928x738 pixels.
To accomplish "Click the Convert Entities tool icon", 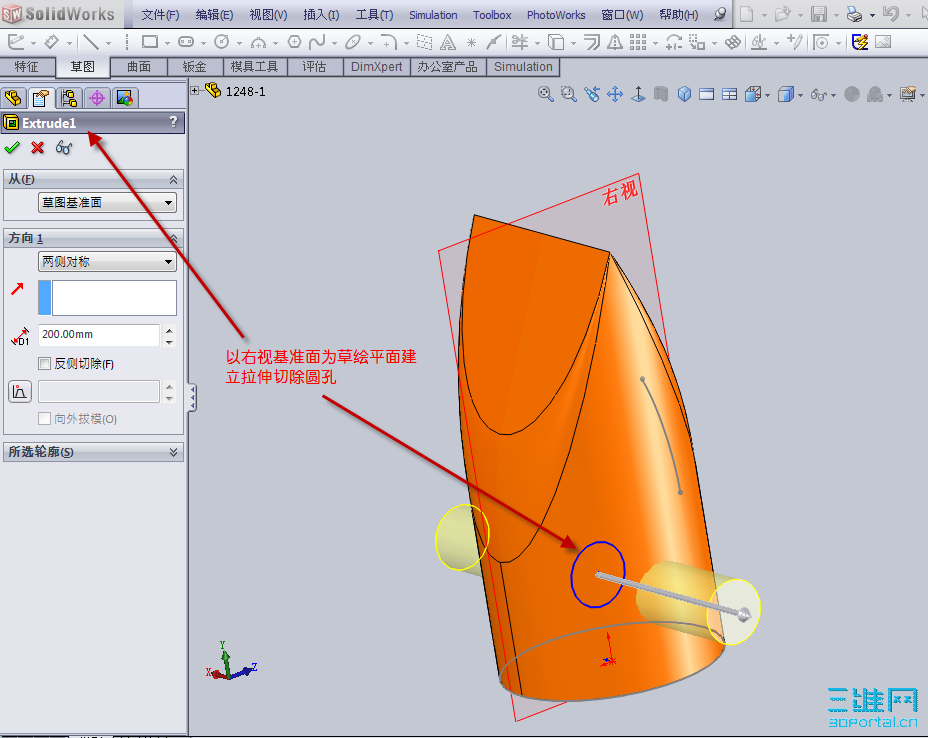I will (556, 42).
